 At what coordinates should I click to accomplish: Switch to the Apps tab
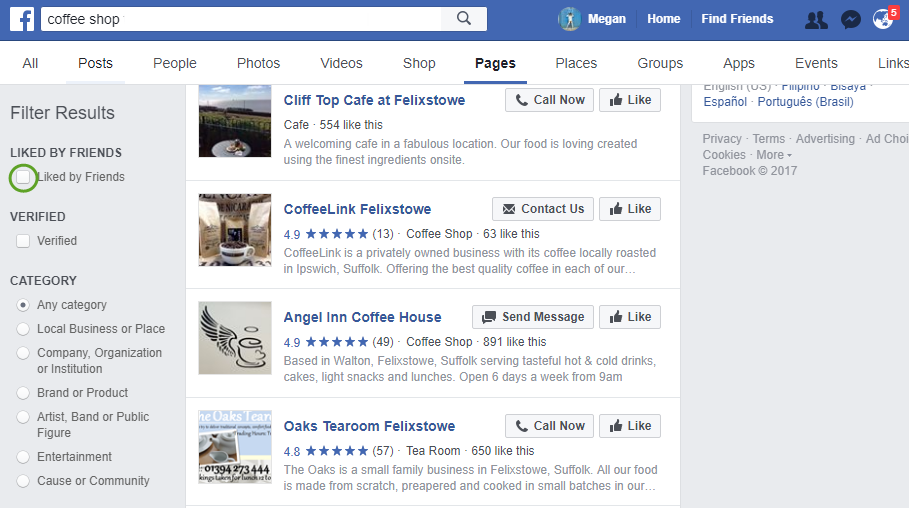739,63
